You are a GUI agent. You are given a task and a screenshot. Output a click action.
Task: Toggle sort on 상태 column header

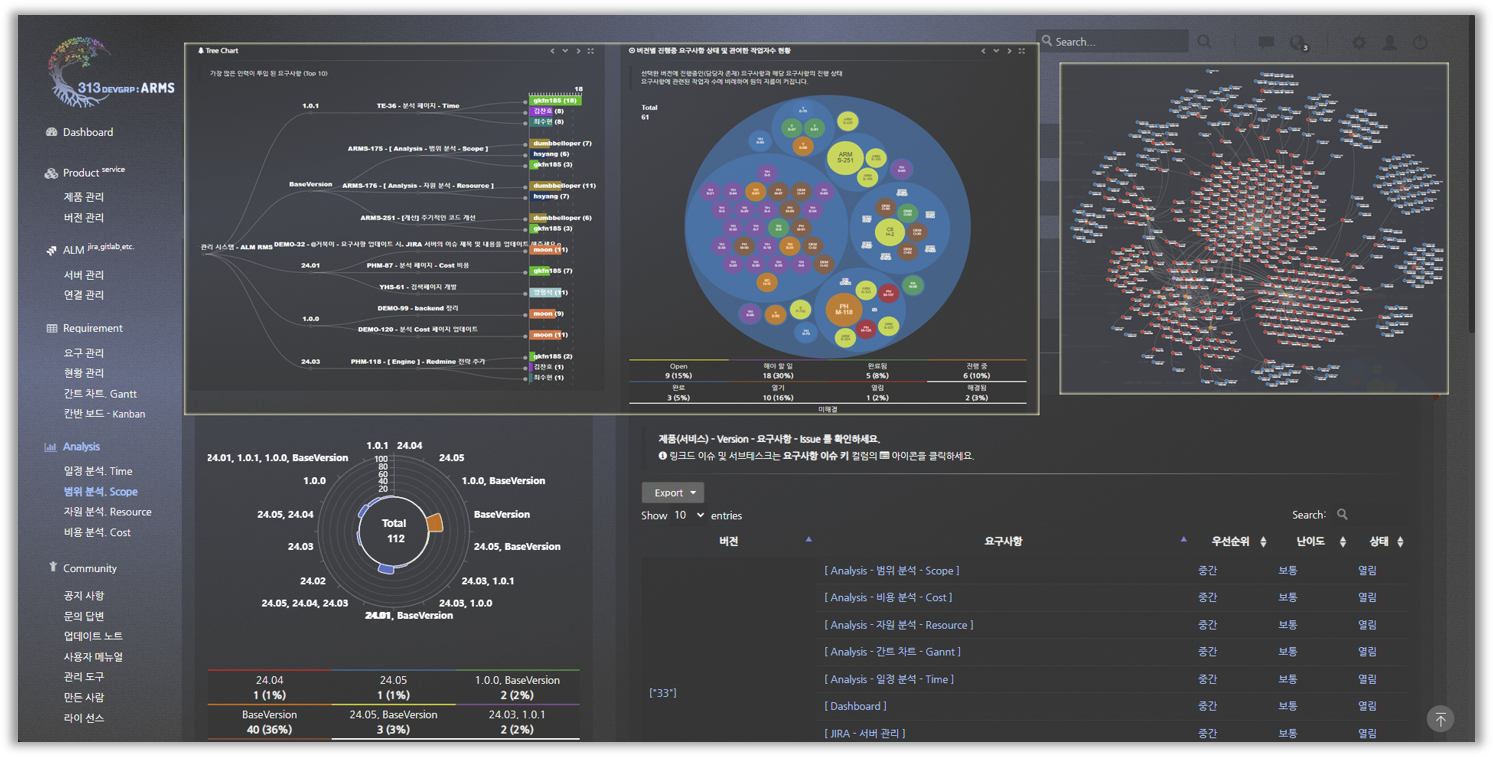click(1385, 541)
